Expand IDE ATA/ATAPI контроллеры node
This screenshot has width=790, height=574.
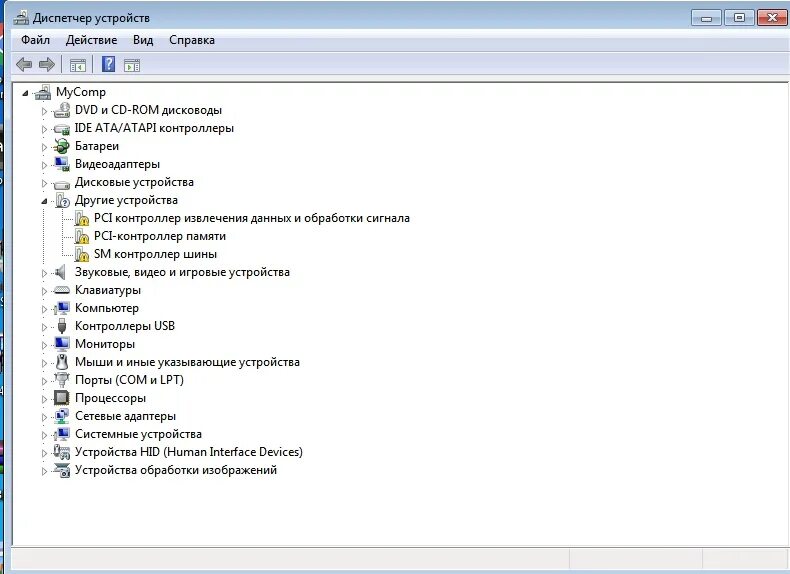(x=44, y=130)
